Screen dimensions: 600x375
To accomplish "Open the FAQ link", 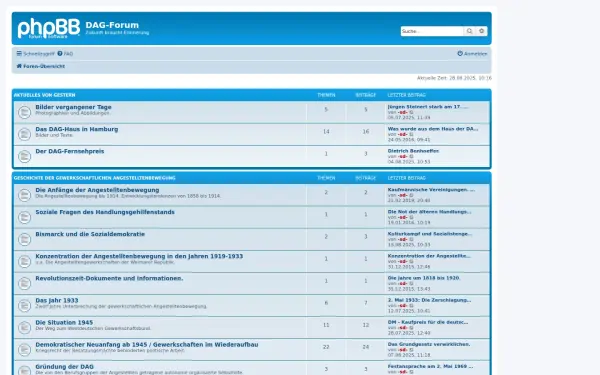I will [x=65, y=54].
